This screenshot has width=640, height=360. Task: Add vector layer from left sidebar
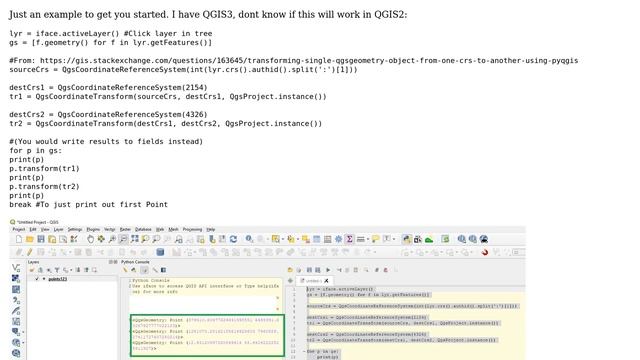16,268
